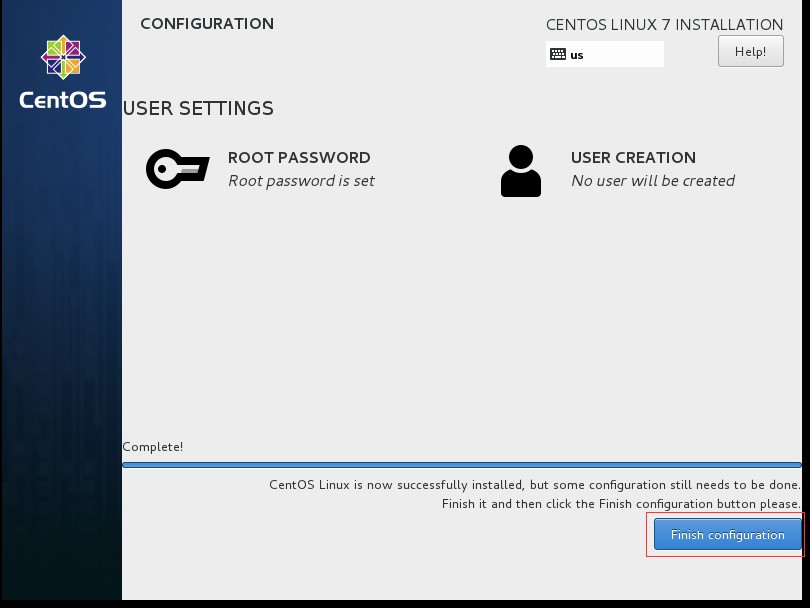Click the CentOS logo emblem
This screenshot has height=608, width=810.
[63, 57]
